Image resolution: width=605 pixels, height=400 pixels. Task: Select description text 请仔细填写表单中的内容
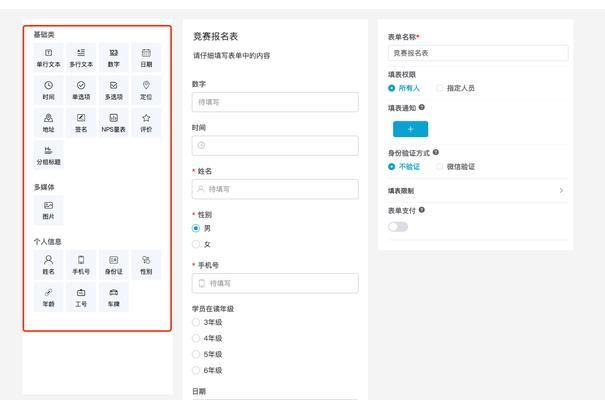click(232, 56)
